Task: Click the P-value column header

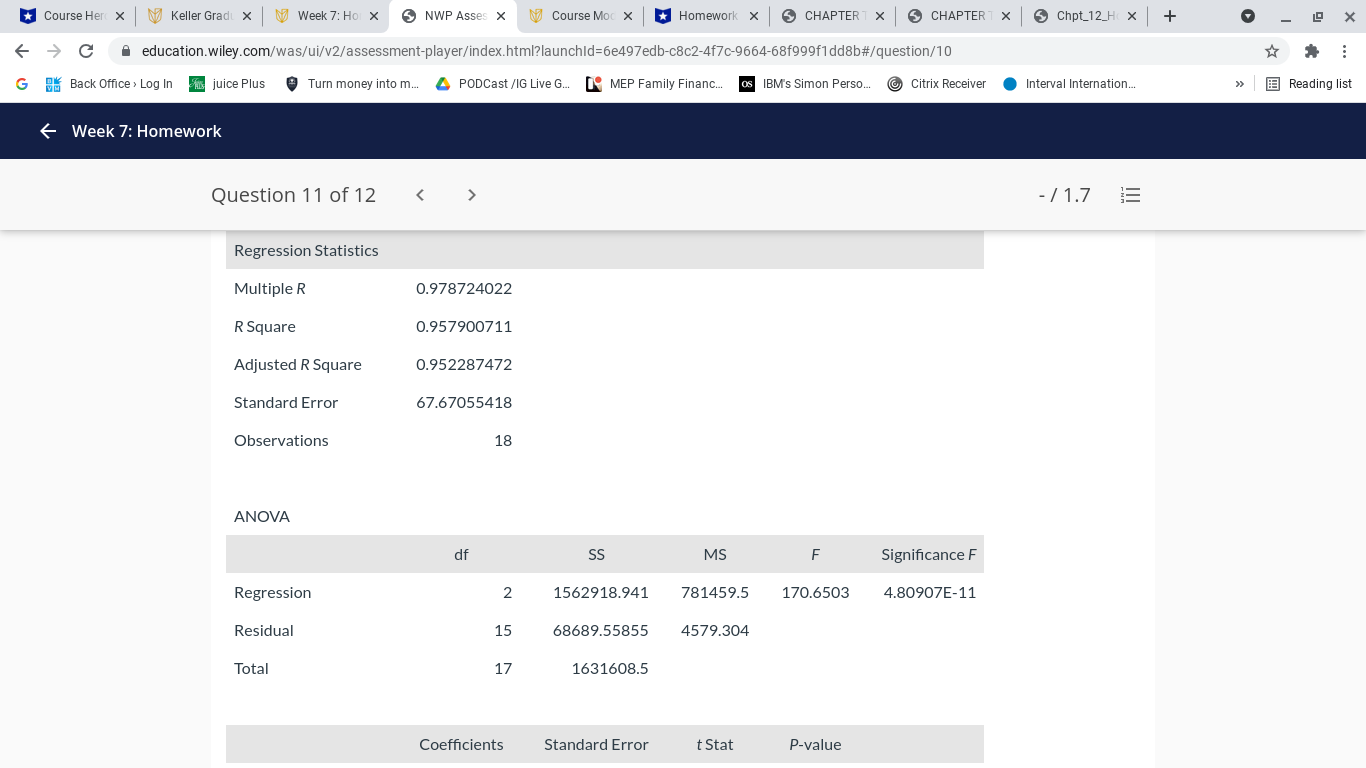Action: (815, 744)
